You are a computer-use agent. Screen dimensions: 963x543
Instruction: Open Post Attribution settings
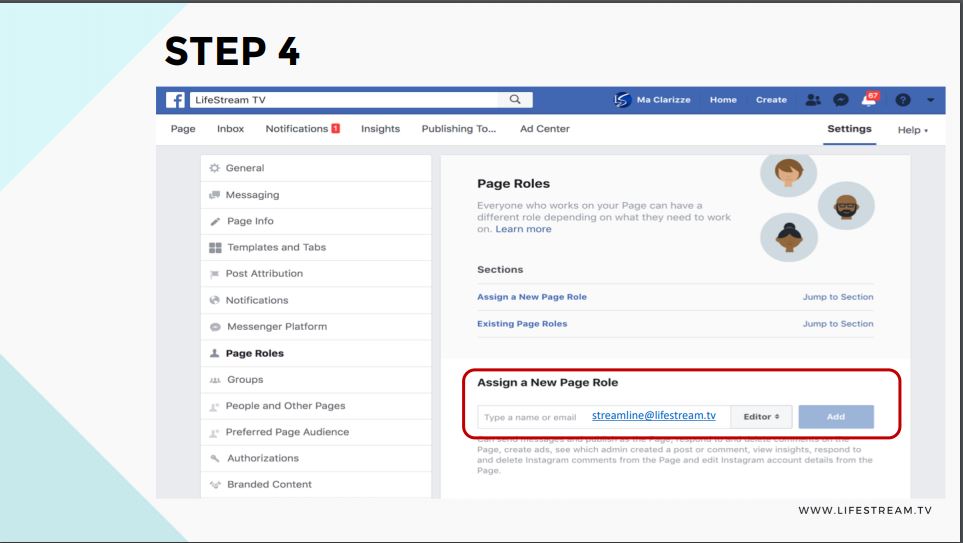pyautogui.click(x=316, y=274)
